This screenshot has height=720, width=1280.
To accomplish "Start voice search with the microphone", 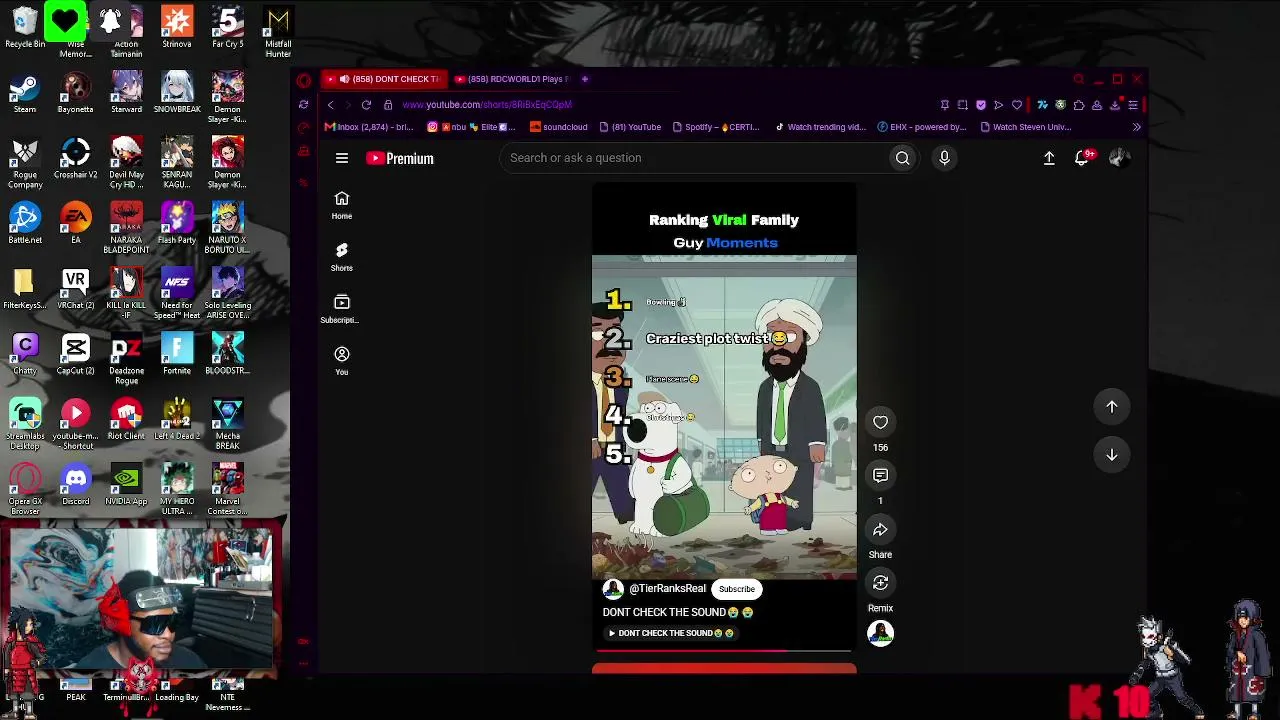I will (x=944, y=158).
